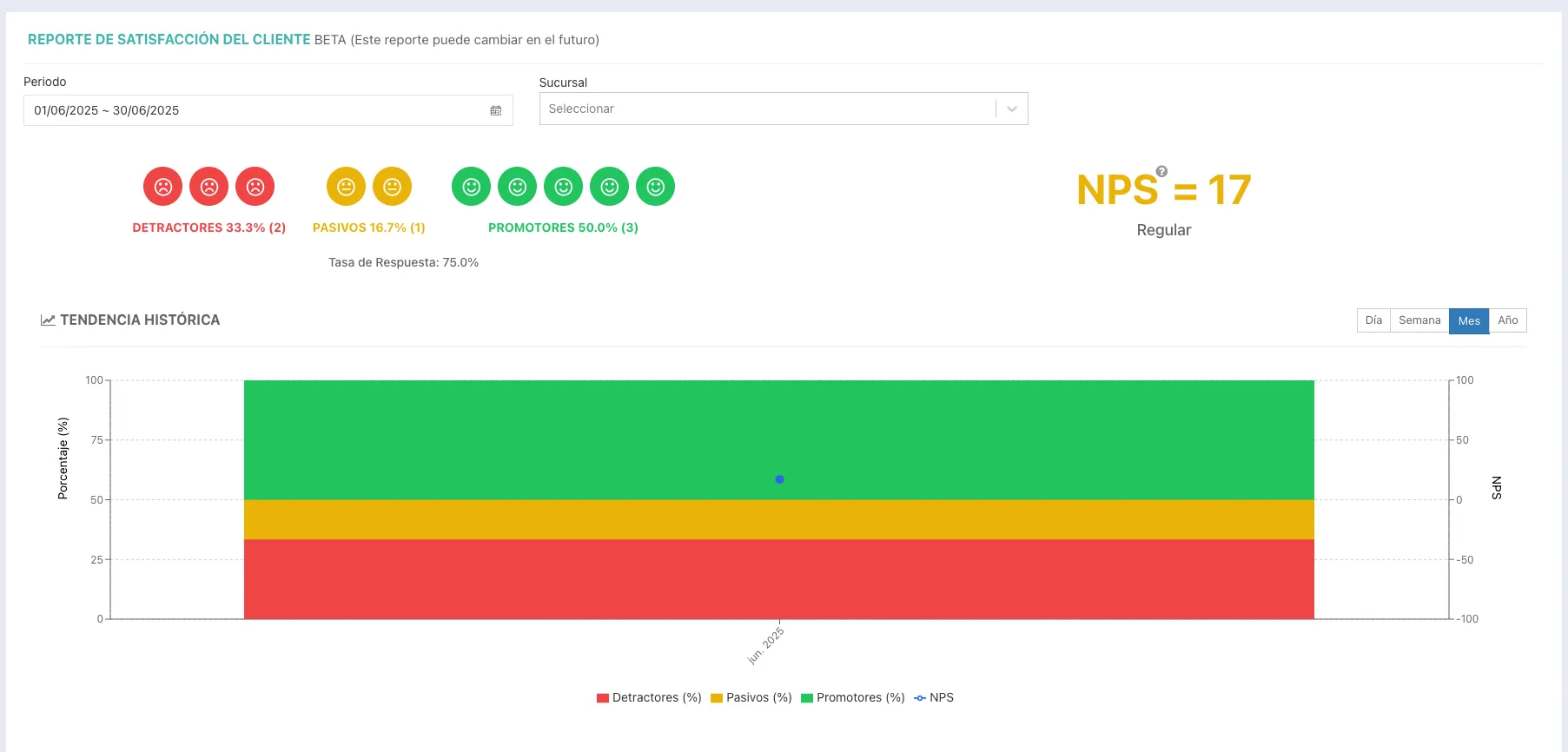This screenshot has height=752, width=1568.
Task: Click the second yellow passive neutral face
Action: click(x=392, y=187)
